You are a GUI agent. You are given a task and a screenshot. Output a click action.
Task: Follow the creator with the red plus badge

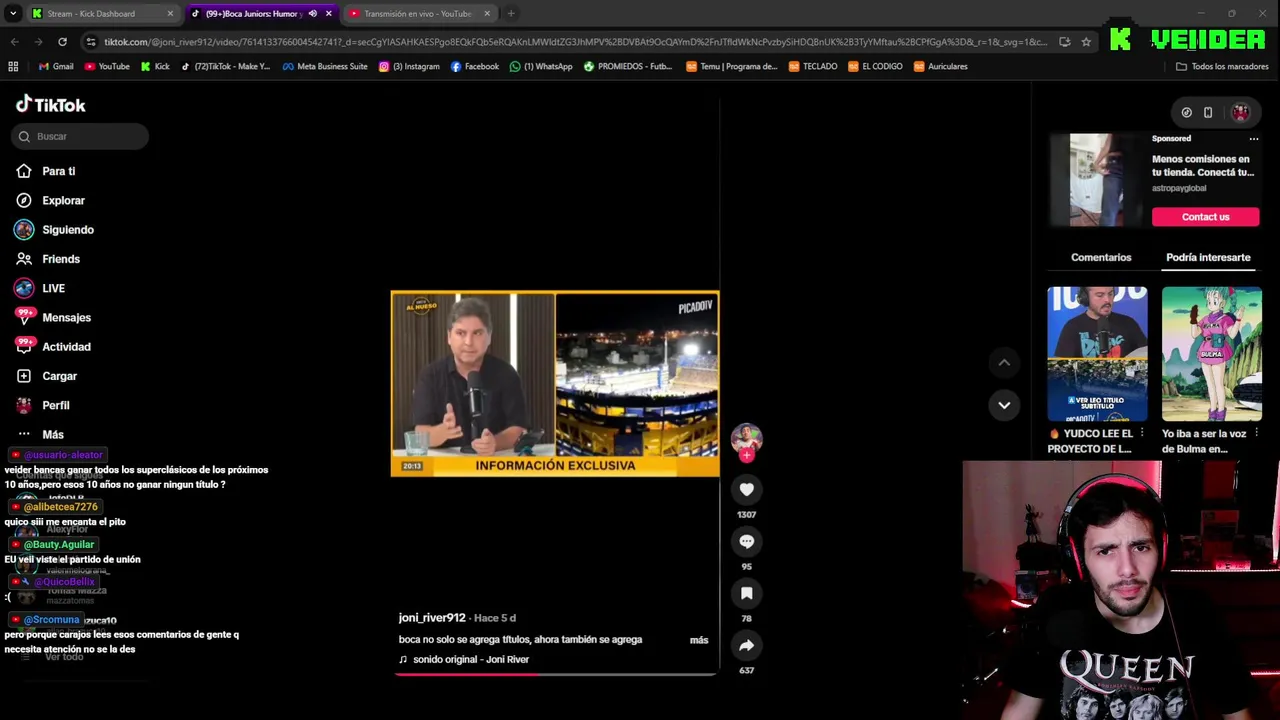[x=746, y=455]
